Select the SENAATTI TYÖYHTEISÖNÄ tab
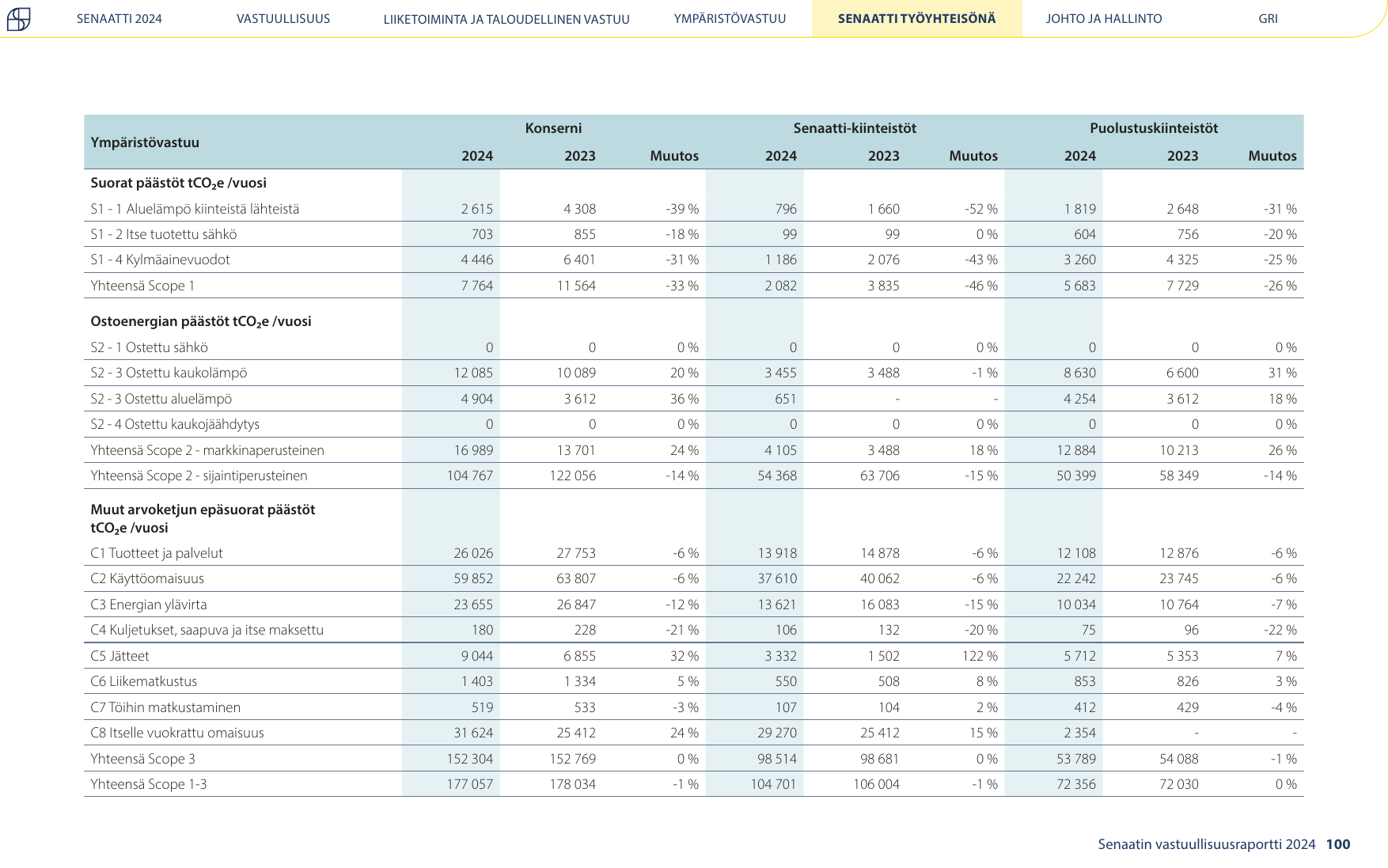 click(x=917, y=19)
